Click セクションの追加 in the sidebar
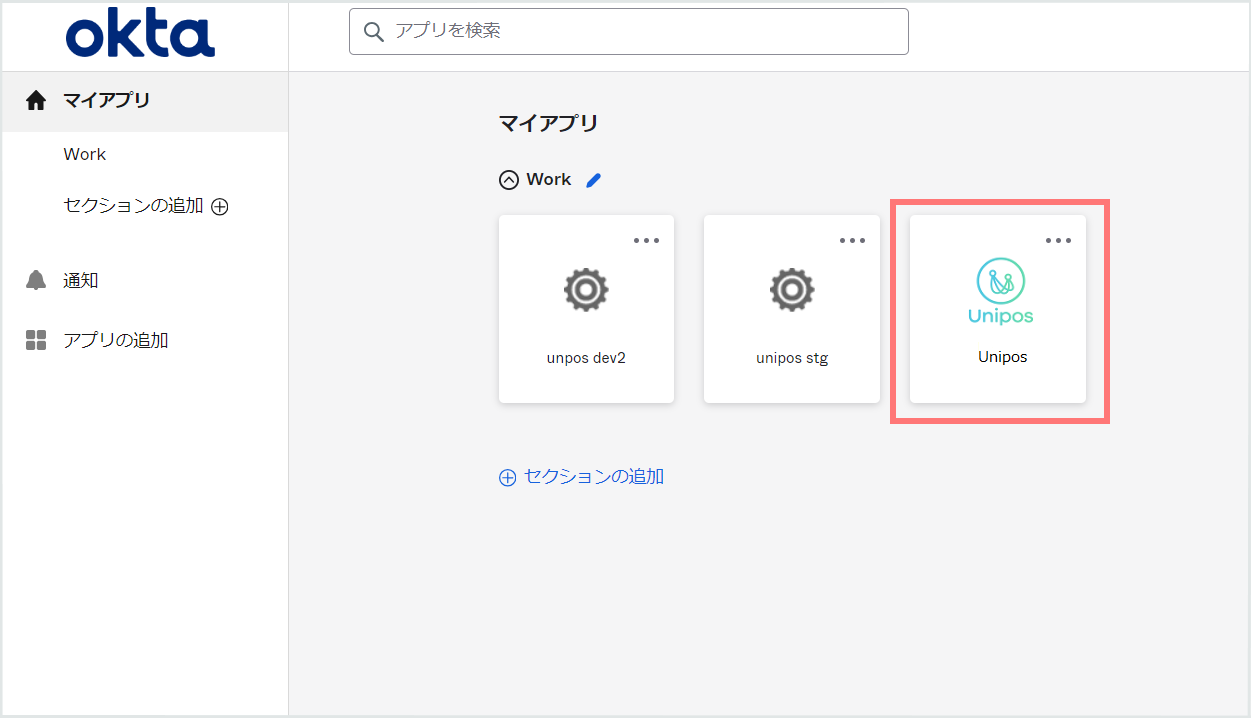 133,206
